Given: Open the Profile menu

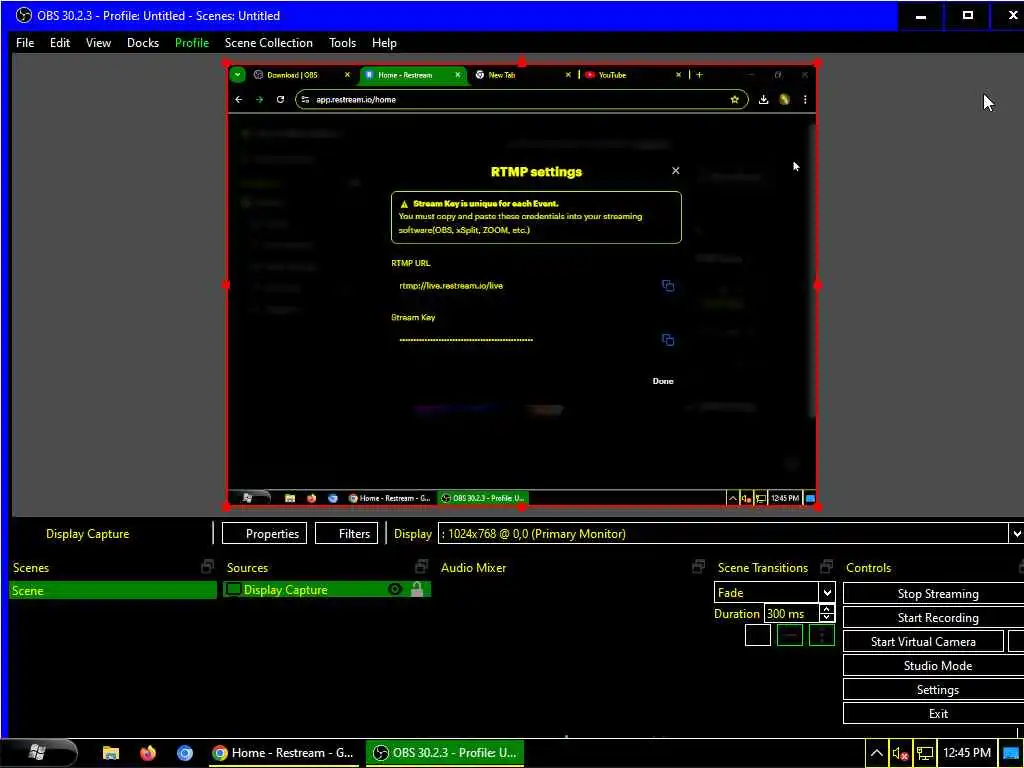Looking at the screenshot, I should click(191, 42).
